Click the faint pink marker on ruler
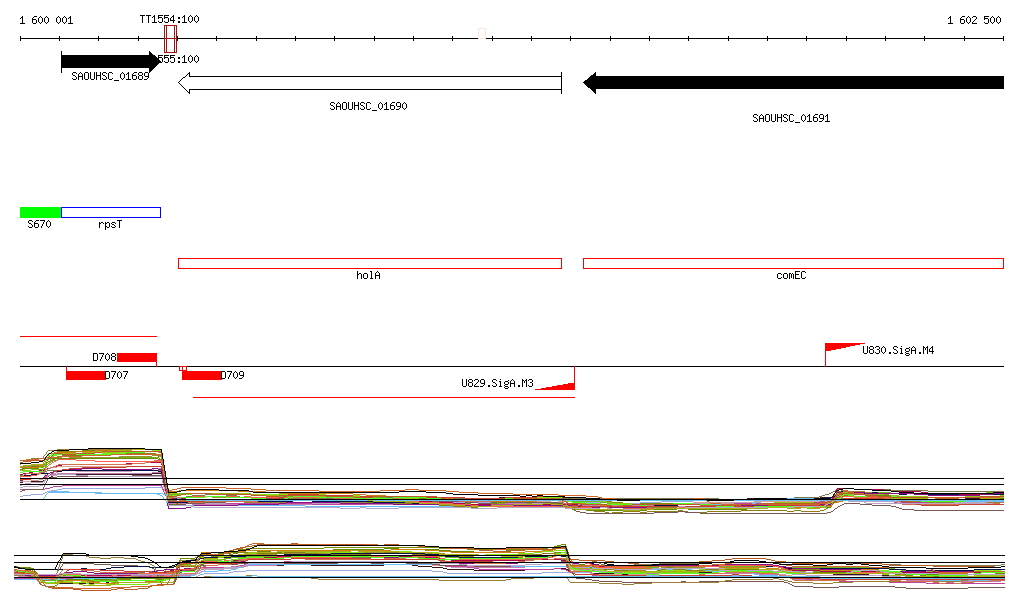The height and width of the screenshot is (611, 1024). click(x=482, y=34)
